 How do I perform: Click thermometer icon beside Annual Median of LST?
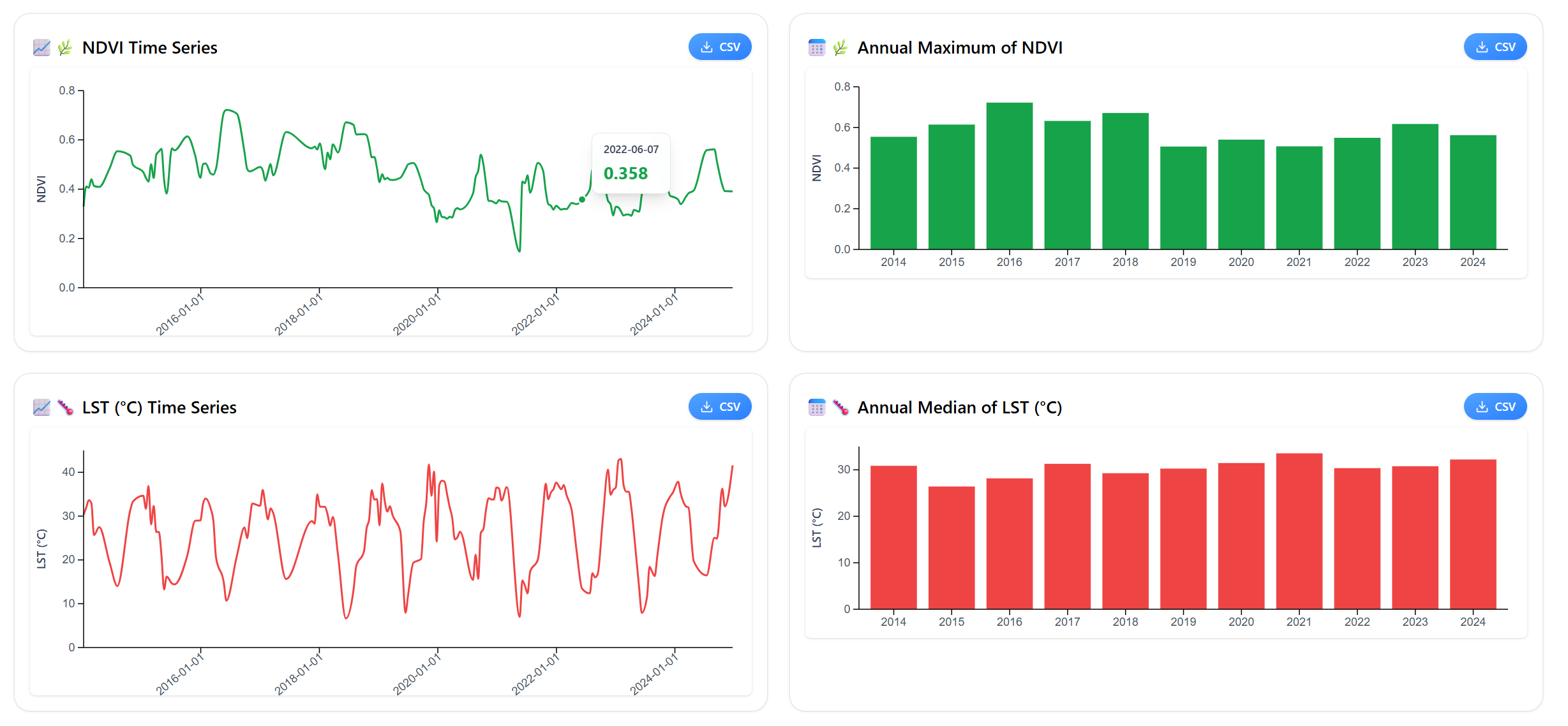(840, 408)
